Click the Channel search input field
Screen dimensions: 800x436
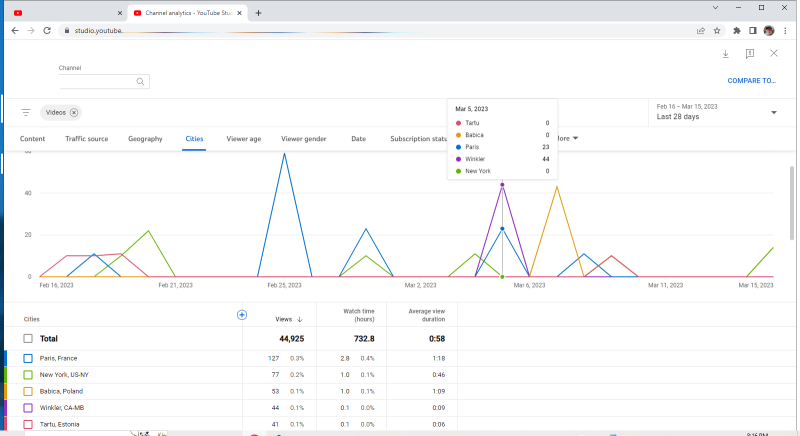click(95, 82)
